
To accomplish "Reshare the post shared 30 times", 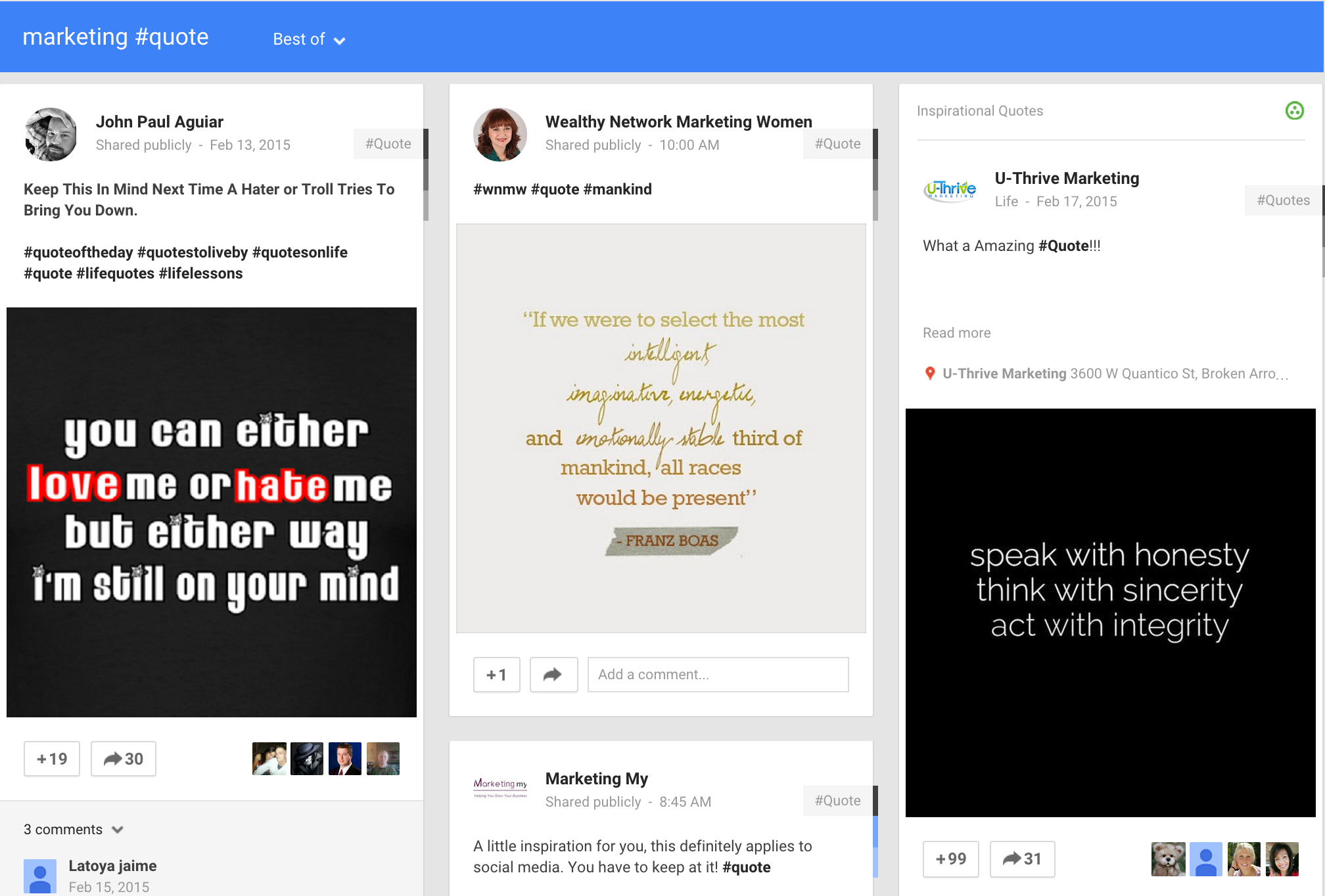I will pos(124,759).
